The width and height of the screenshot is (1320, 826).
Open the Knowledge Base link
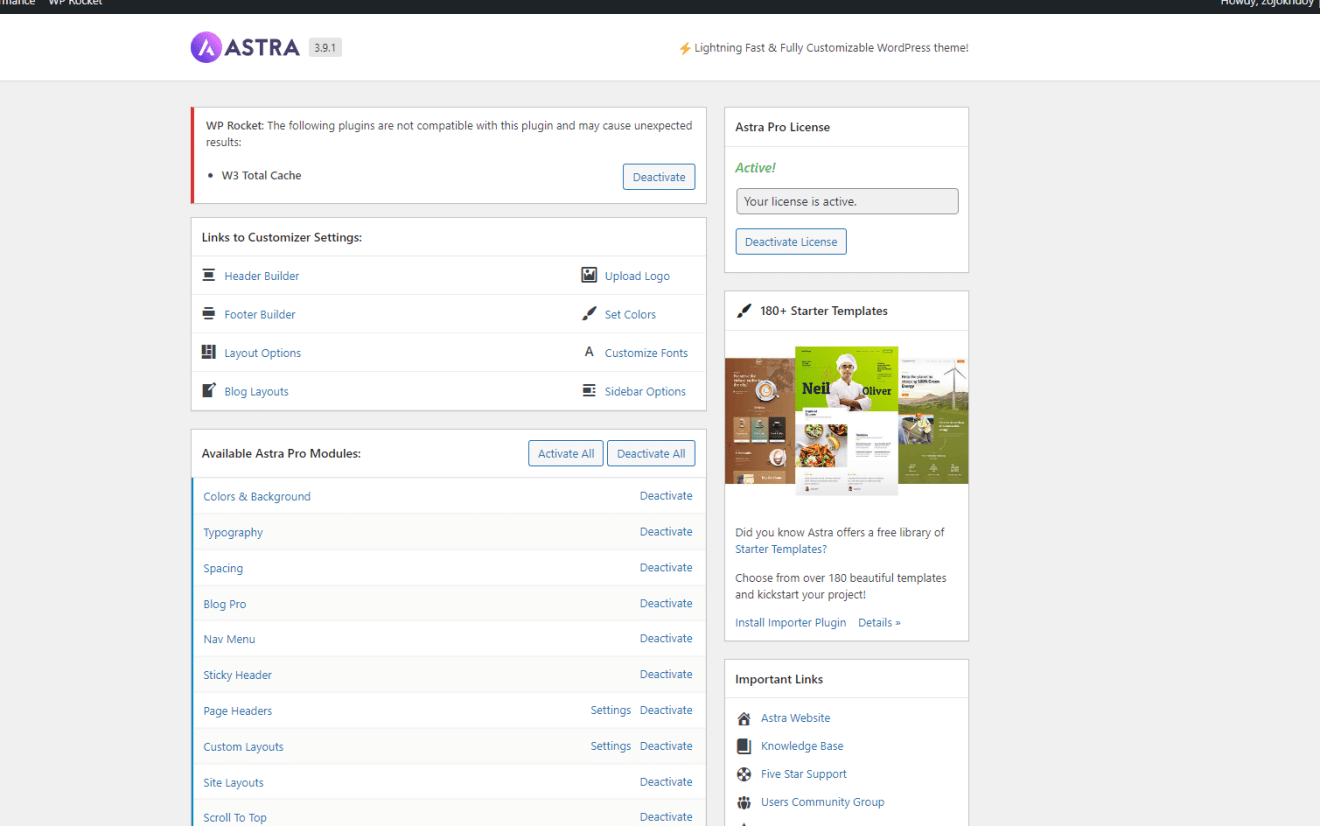(801, 746)
